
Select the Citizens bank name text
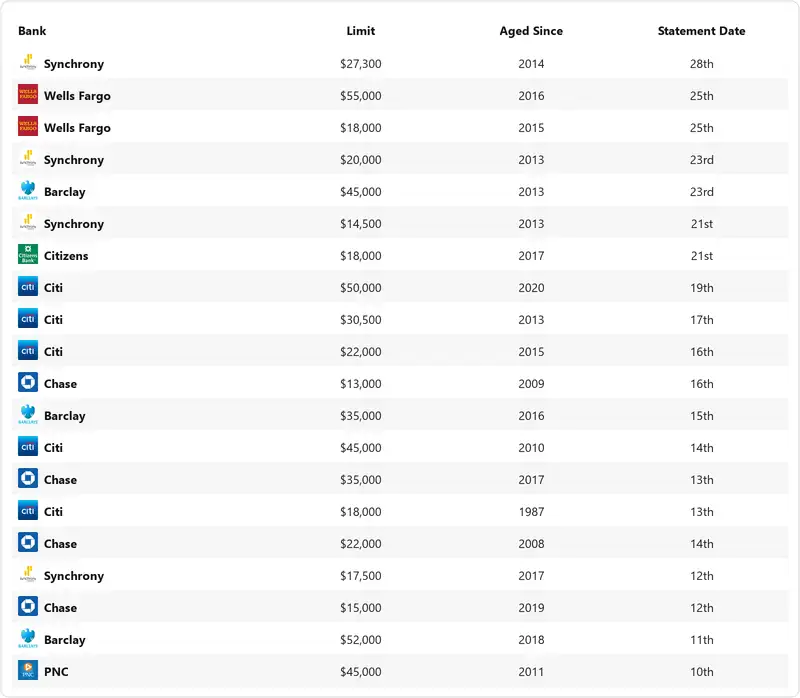coord(66,256)
